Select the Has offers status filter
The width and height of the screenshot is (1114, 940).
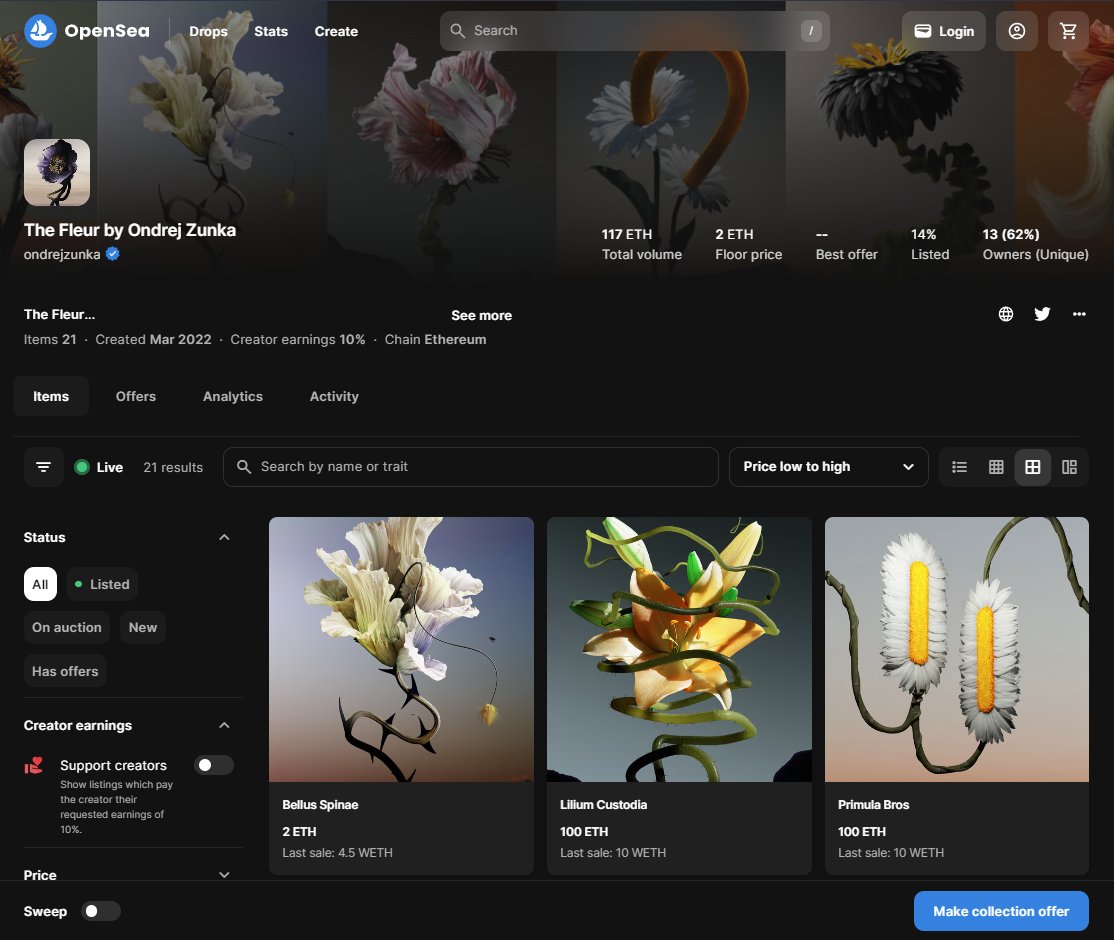[x=65, y=671]
